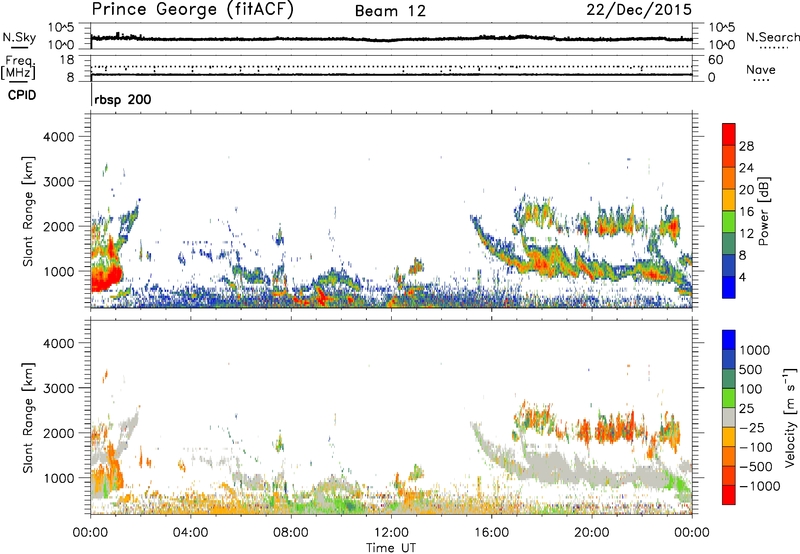Select the 'Time UT' axis title

coord(391,547)
